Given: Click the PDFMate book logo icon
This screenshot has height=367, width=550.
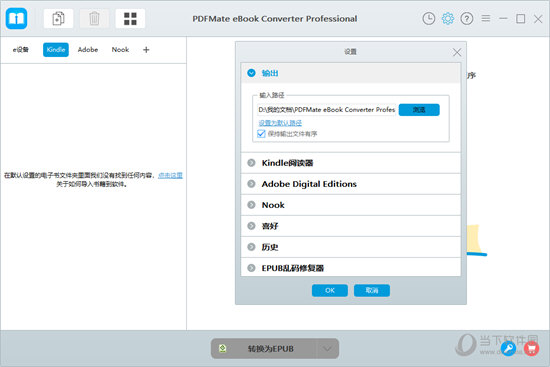Looking at the screenshot, I should click(16, 18).
